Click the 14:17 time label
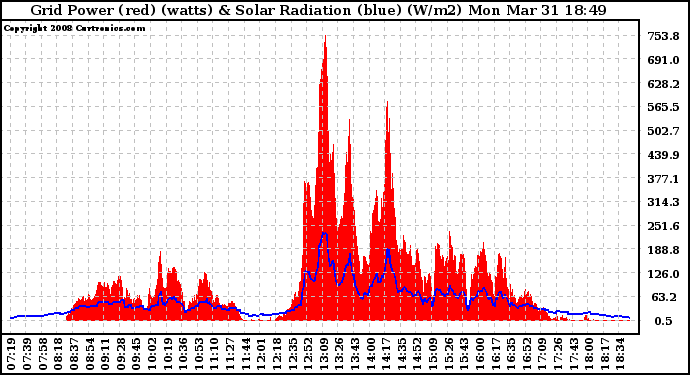The height and width of the screenshot is (375, 690). coord(386,354)
